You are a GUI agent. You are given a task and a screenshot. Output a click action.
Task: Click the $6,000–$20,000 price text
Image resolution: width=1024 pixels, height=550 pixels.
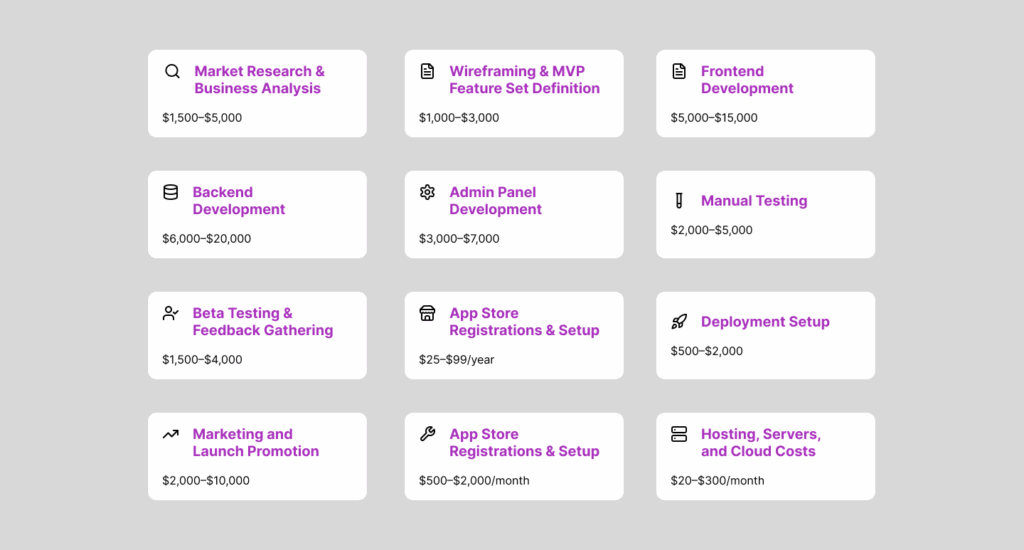pos(207,239)
